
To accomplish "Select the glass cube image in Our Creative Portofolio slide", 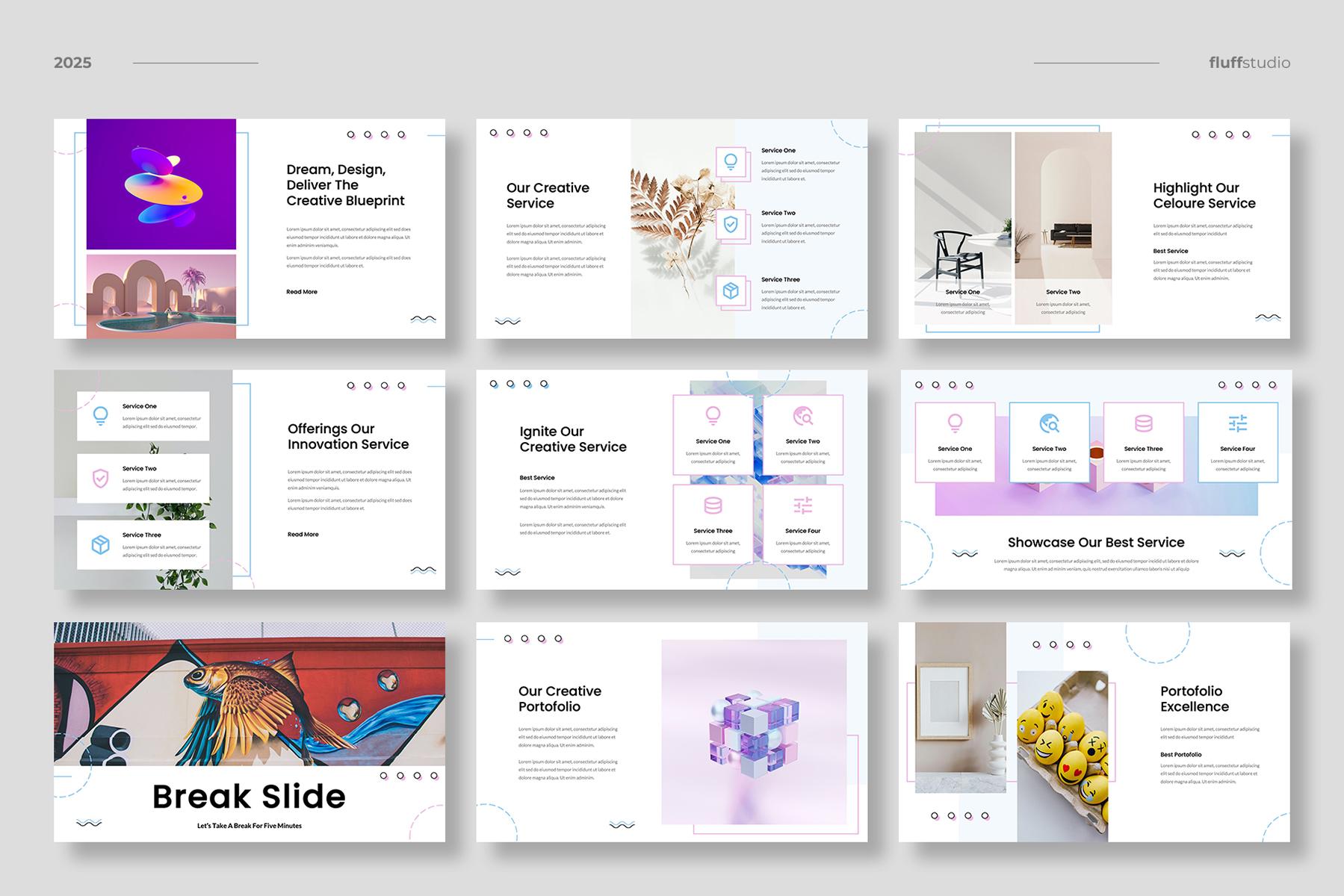I will coord(754,732).
